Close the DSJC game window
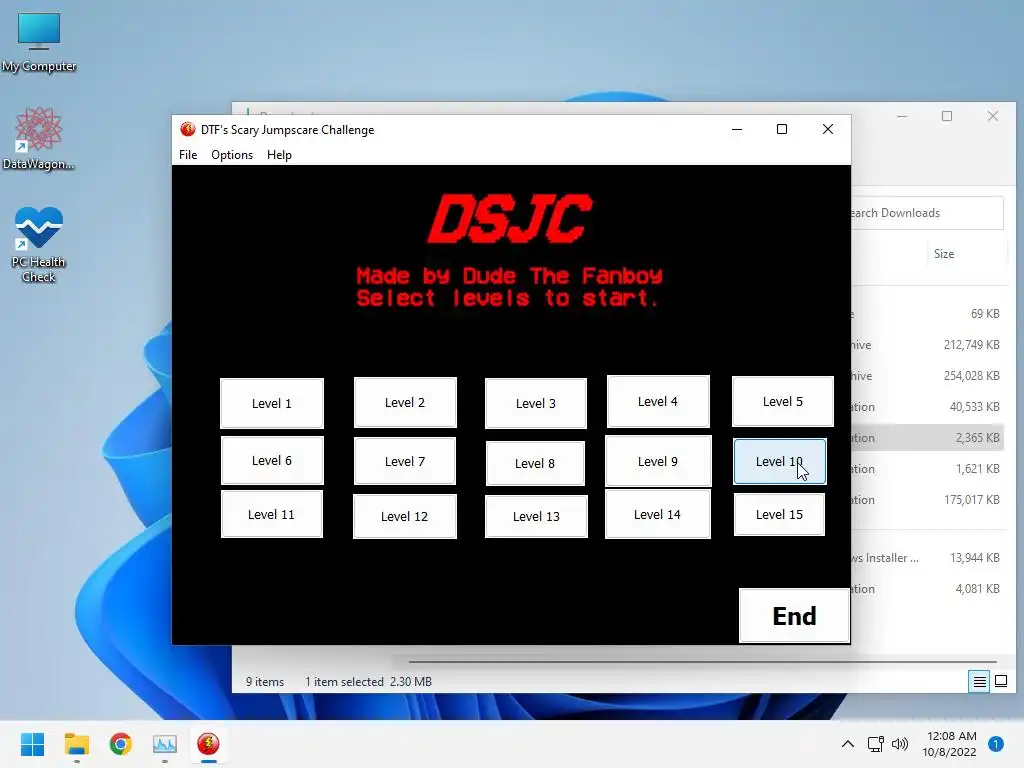 [x=827, y=129]
